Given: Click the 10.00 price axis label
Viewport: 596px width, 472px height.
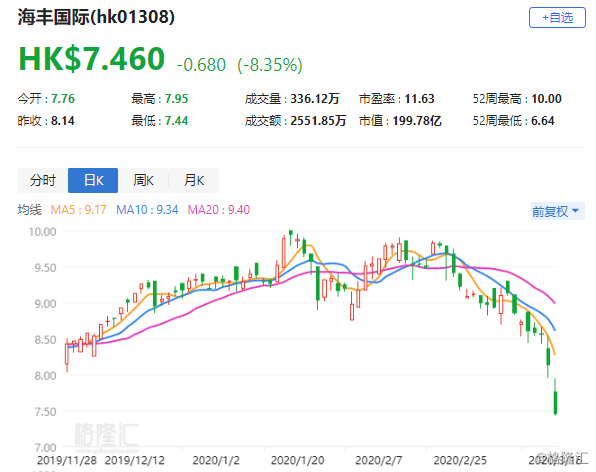Looking at the screenshot, I should [x=43, y=231].
